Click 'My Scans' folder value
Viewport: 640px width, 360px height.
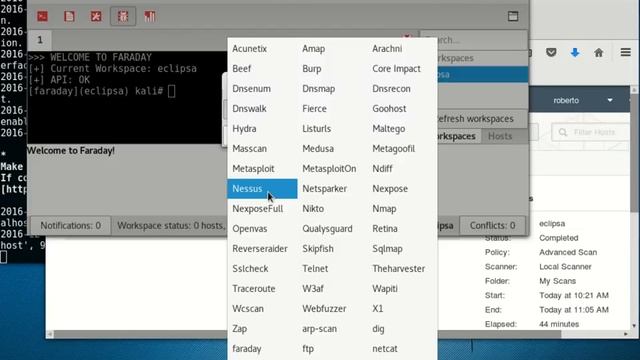tap(557, 281)
